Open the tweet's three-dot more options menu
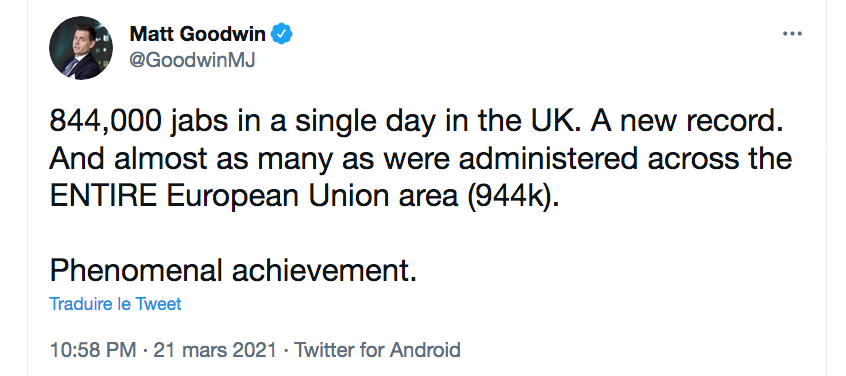Image resolution: width=846 pixels, height=376 pixels. click(792, 34)
